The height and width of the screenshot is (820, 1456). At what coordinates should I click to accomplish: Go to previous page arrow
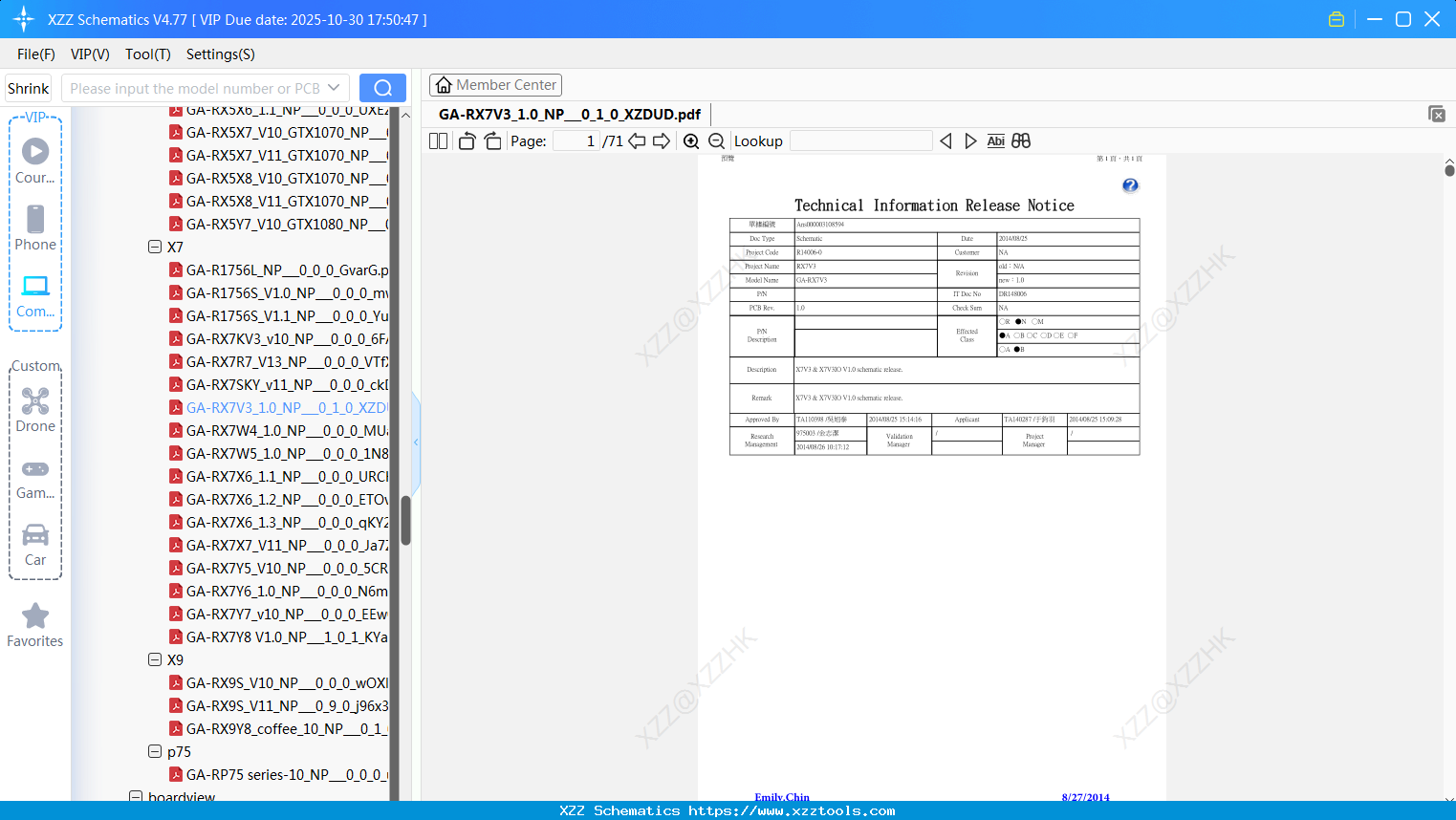[637, 140]
